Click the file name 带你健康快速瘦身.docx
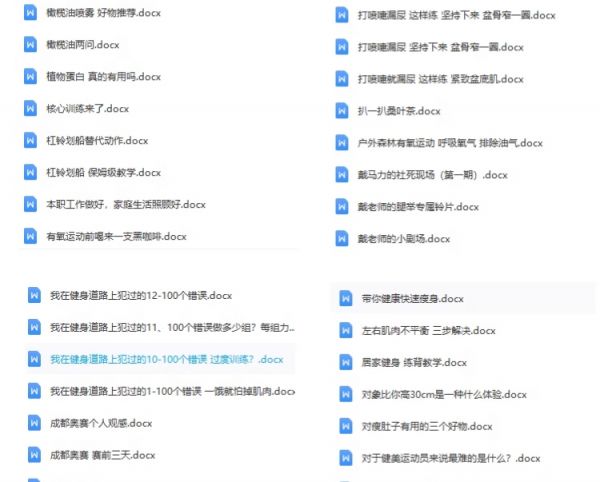600x482 pixels. [x=412, y=298]
